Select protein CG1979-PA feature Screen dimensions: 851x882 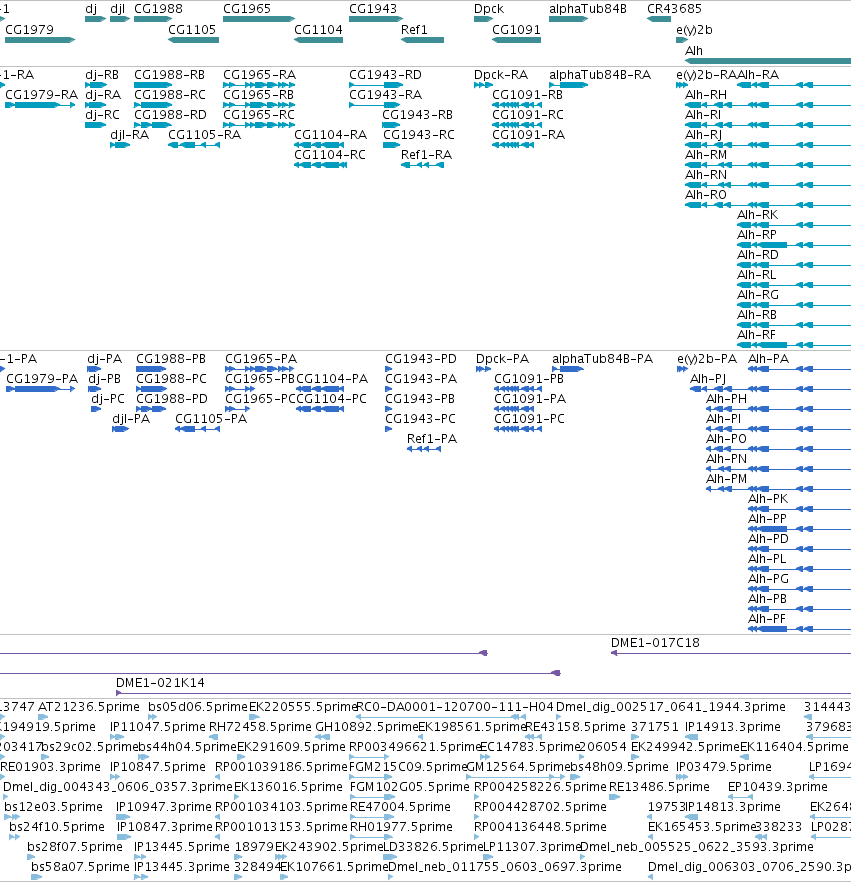pos(40,389)
